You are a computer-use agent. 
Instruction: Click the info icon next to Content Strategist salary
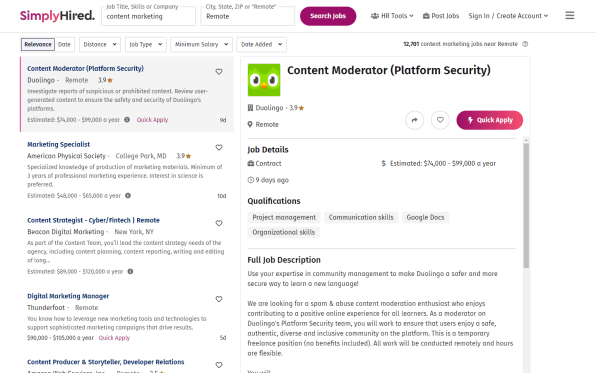coord(130,271)
